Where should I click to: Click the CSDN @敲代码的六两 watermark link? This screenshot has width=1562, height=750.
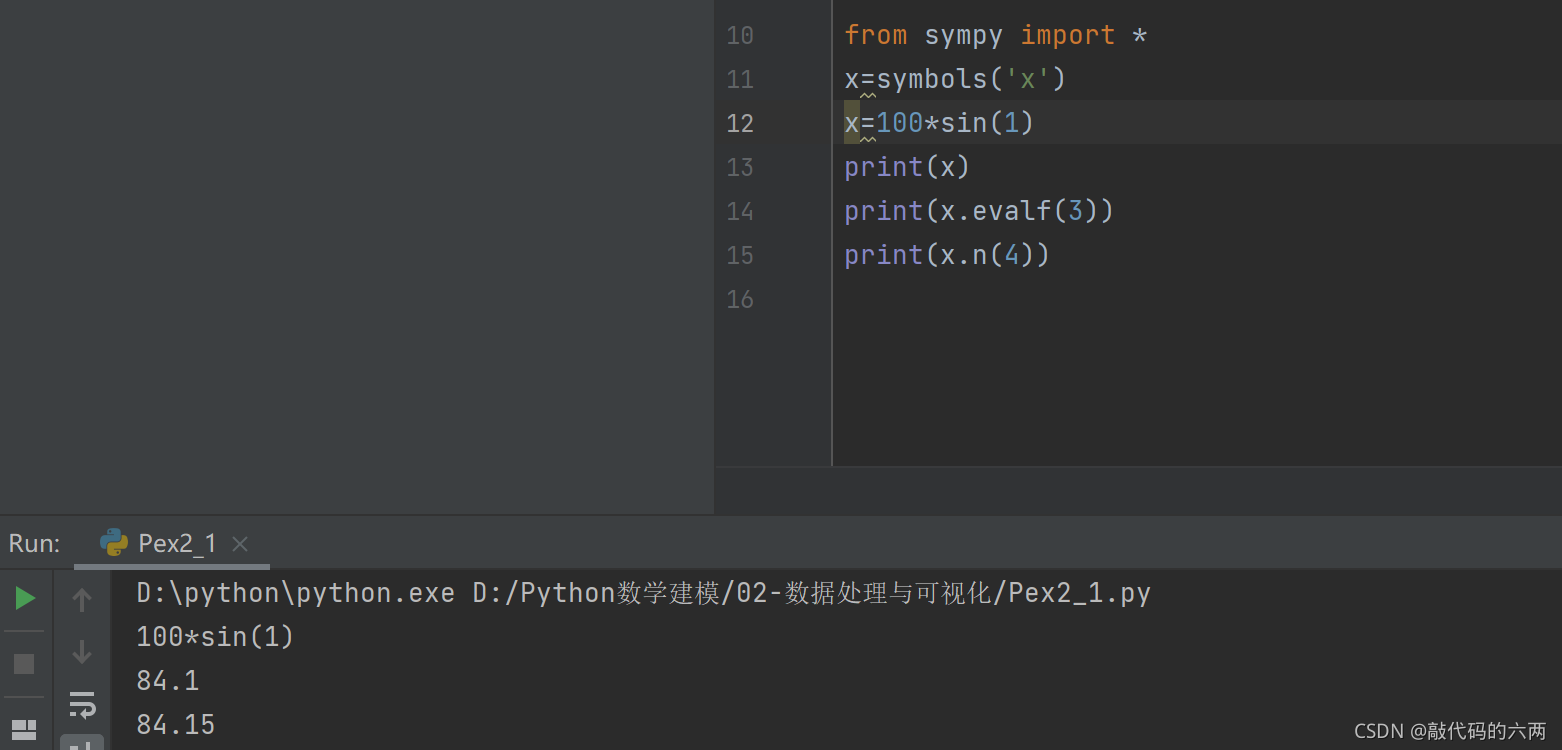tap(1449, 731)
